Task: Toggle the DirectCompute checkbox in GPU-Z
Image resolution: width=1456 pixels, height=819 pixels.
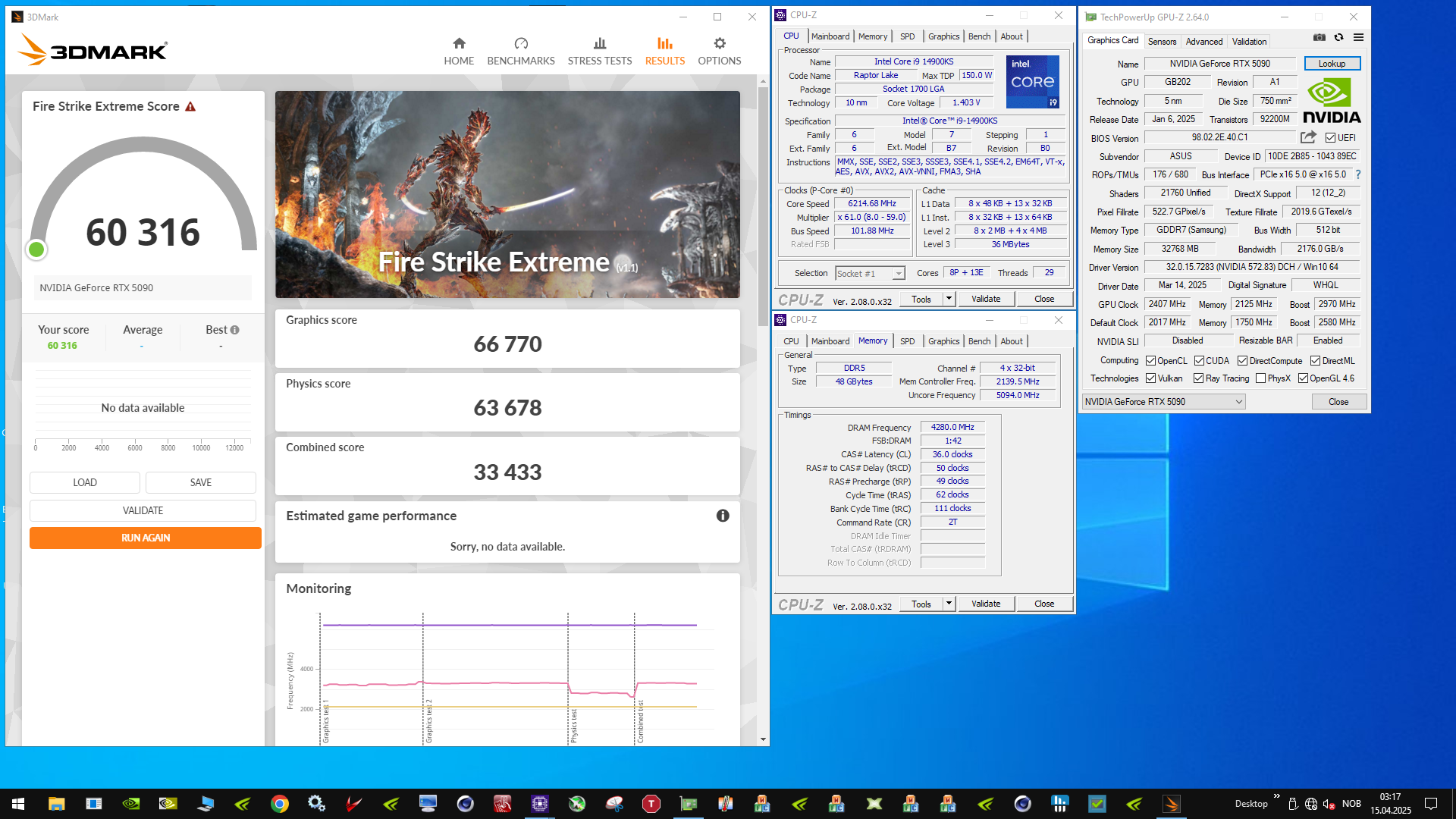Action: (1243, 361)
